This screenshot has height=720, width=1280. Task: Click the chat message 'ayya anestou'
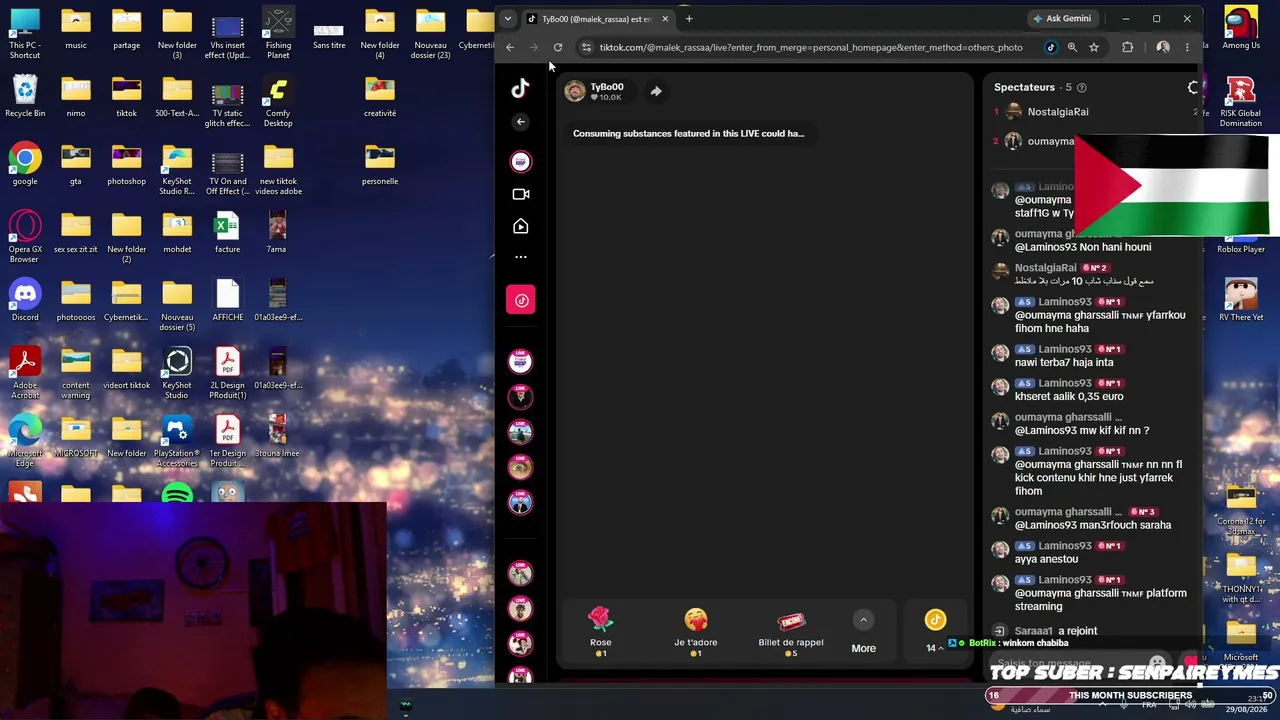(x=1046, y=560)
